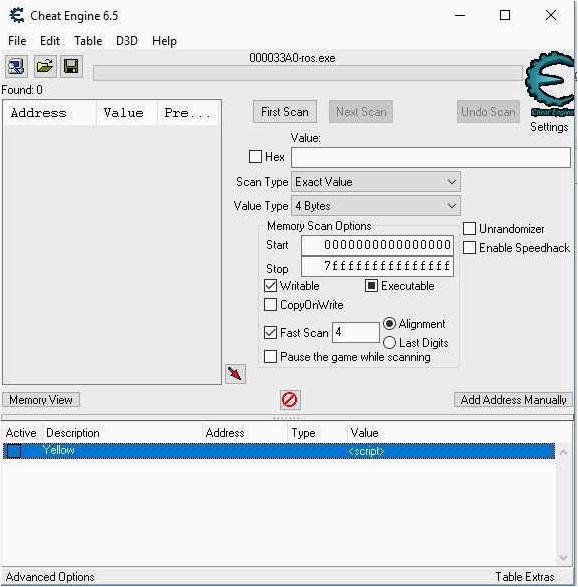Select the Last Digits radio button

click(x=389, y=342)
